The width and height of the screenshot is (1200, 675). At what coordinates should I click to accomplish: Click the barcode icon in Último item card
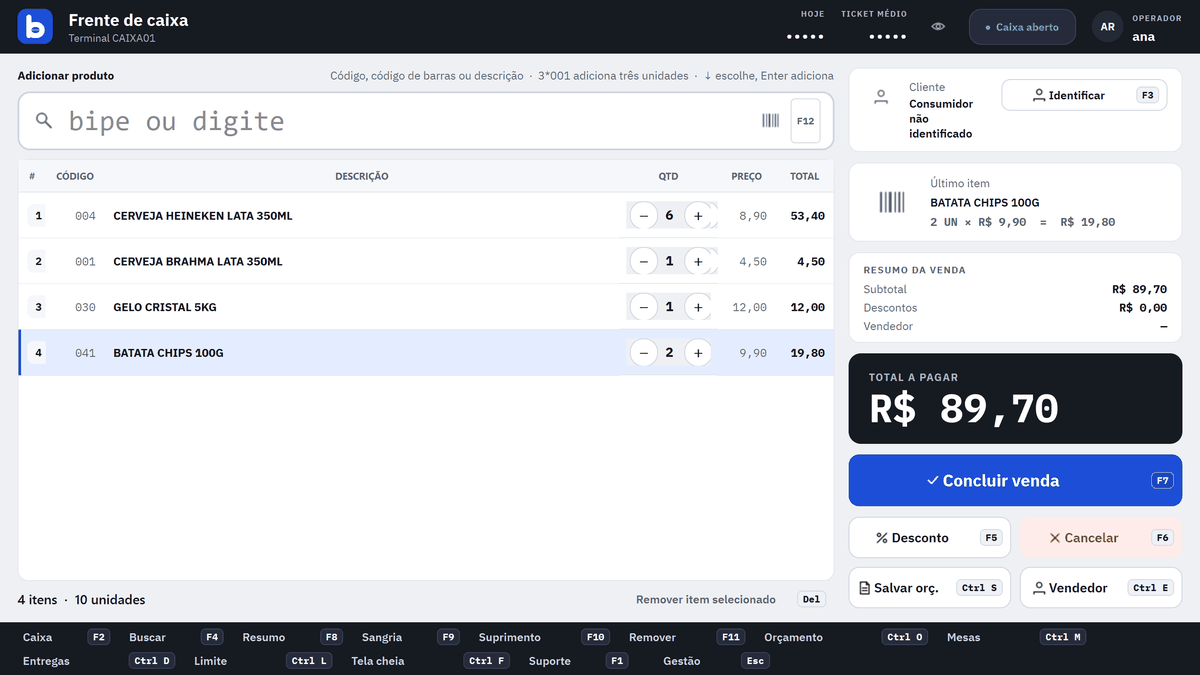point(892,202)
